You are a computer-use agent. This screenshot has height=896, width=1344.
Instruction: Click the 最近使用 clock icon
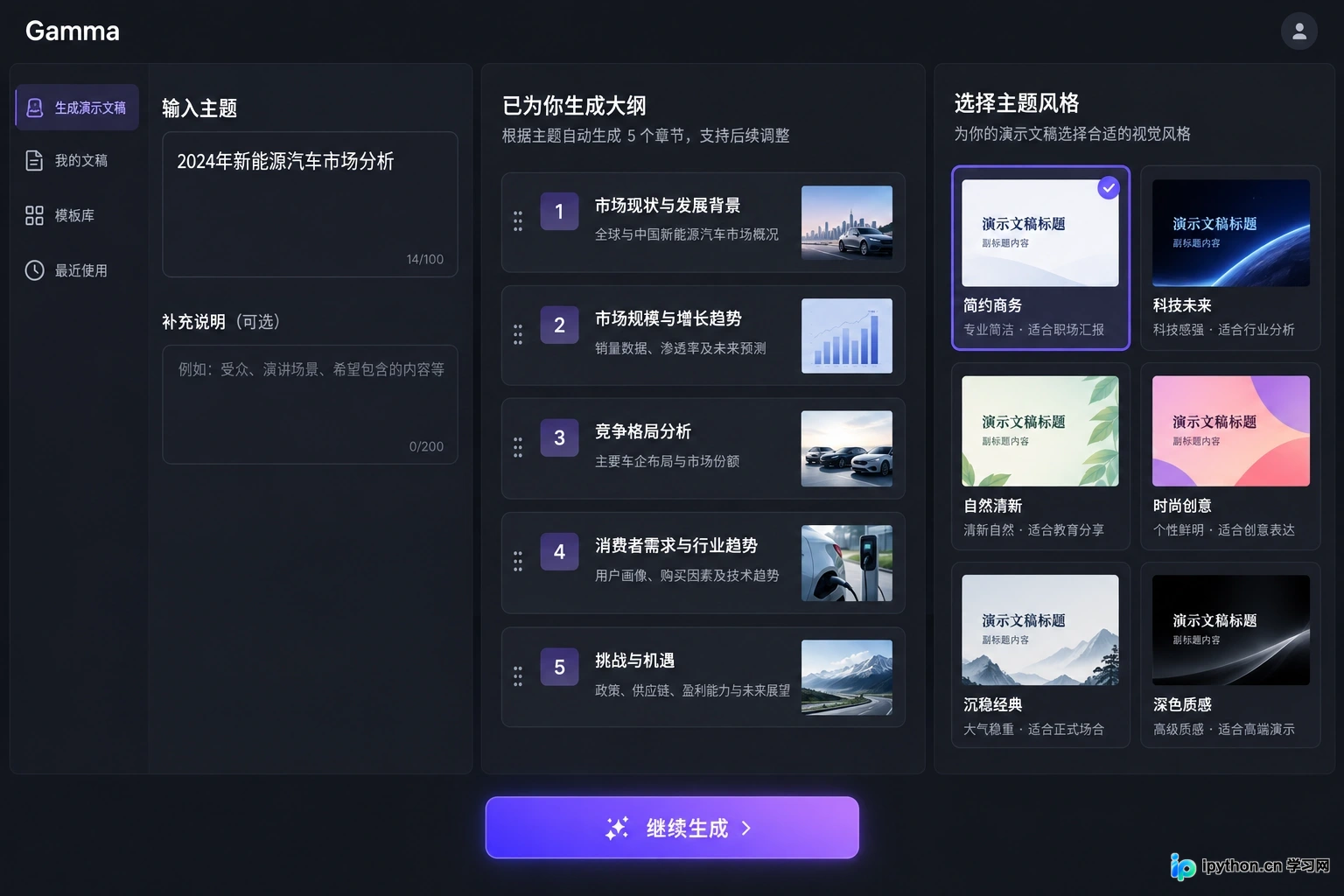click(x=34, y=270)
